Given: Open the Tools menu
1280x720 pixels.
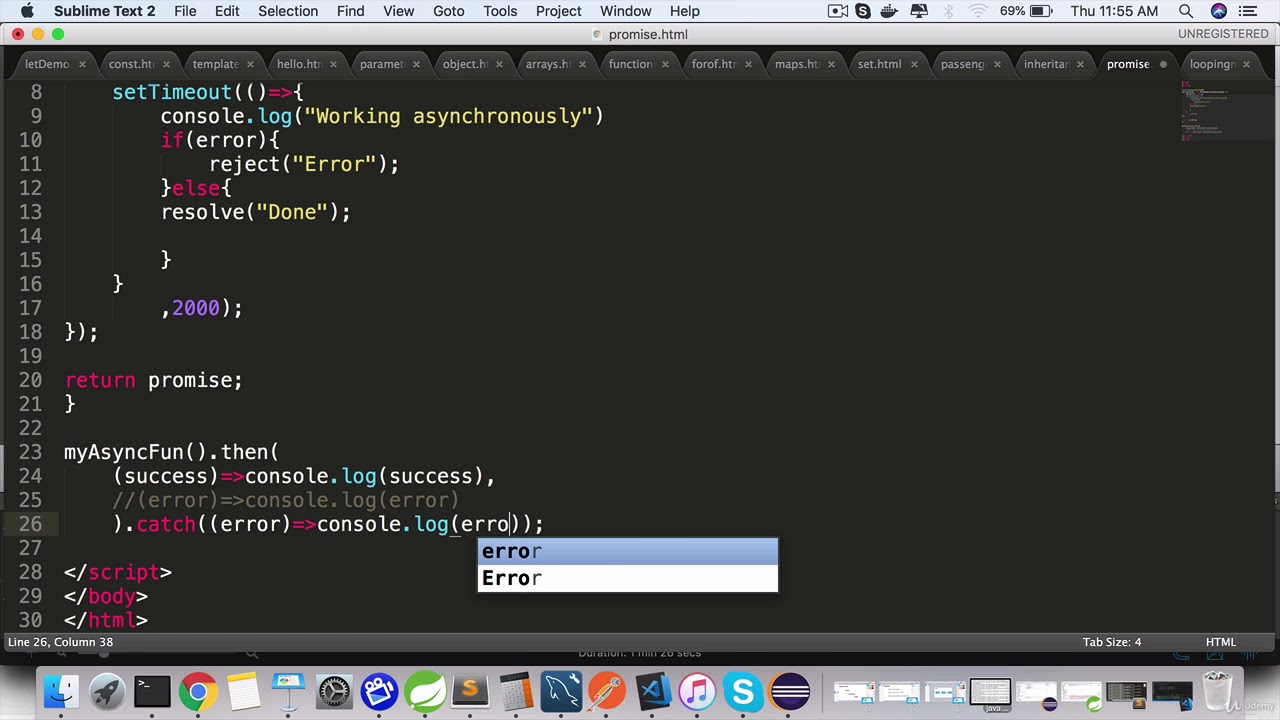Looking at the screenshot, I should [500, 11].
